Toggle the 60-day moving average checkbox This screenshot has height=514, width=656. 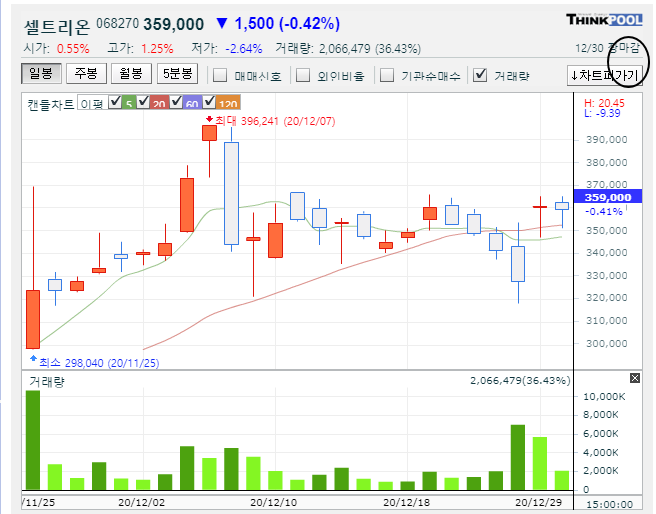tap(176, 102)
